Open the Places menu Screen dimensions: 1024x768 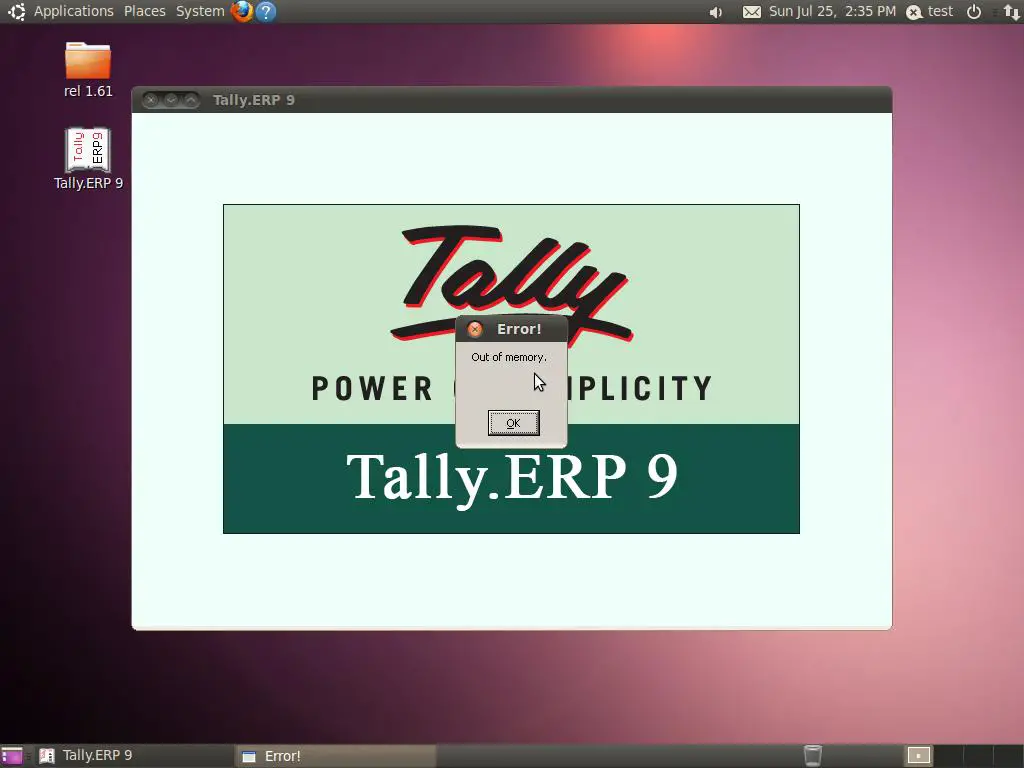(144, 11)
